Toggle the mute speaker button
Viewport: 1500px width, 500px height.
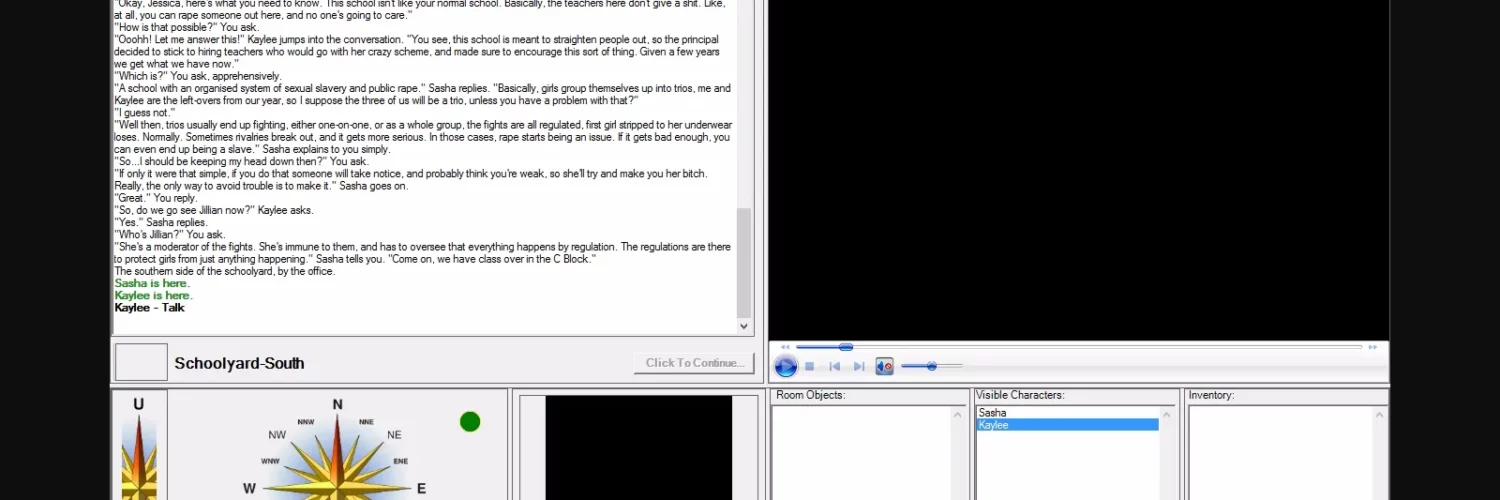click(x=884, y=367)
